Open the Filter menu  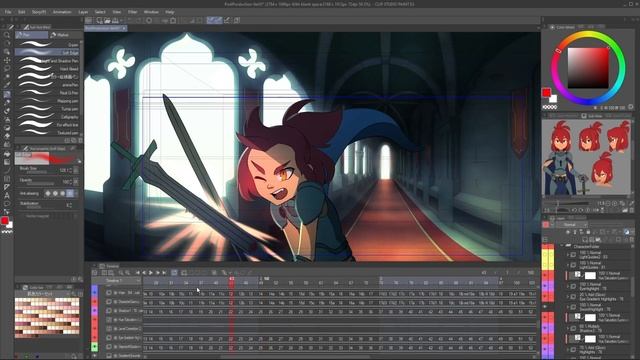click(132, 12)
